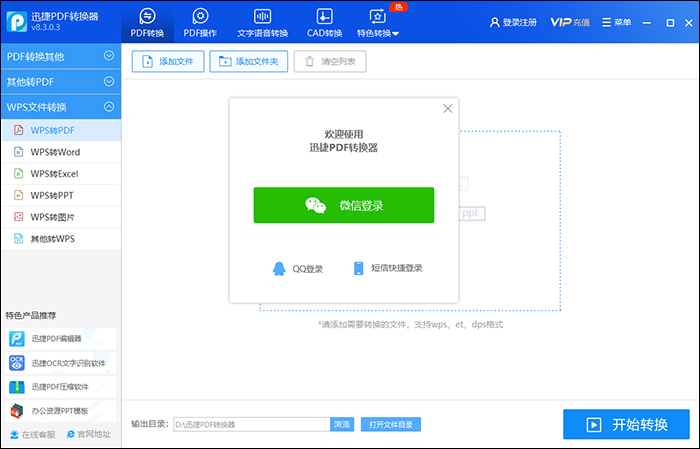Select 其他转WPS in sidebar
Image resolution: width=700 pixels, height=449 pixels.
(61, 239)
